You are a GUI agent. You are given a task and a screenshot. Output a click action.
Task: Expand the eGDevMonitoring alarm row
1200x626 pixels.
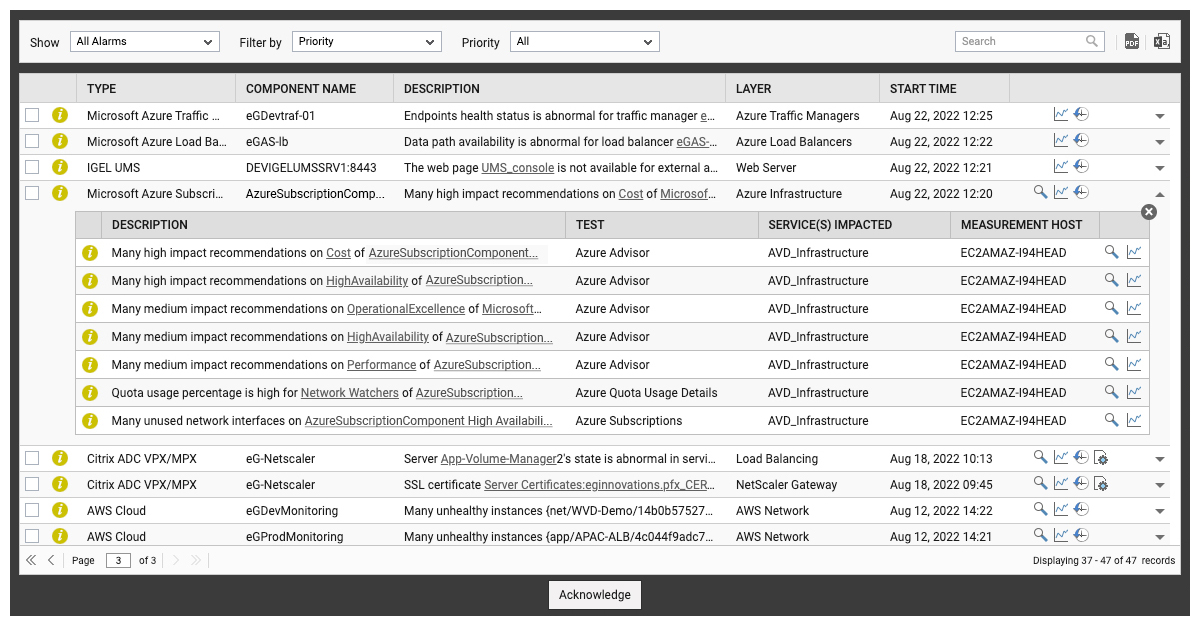pyautogui.click(x=1160, y=511)
